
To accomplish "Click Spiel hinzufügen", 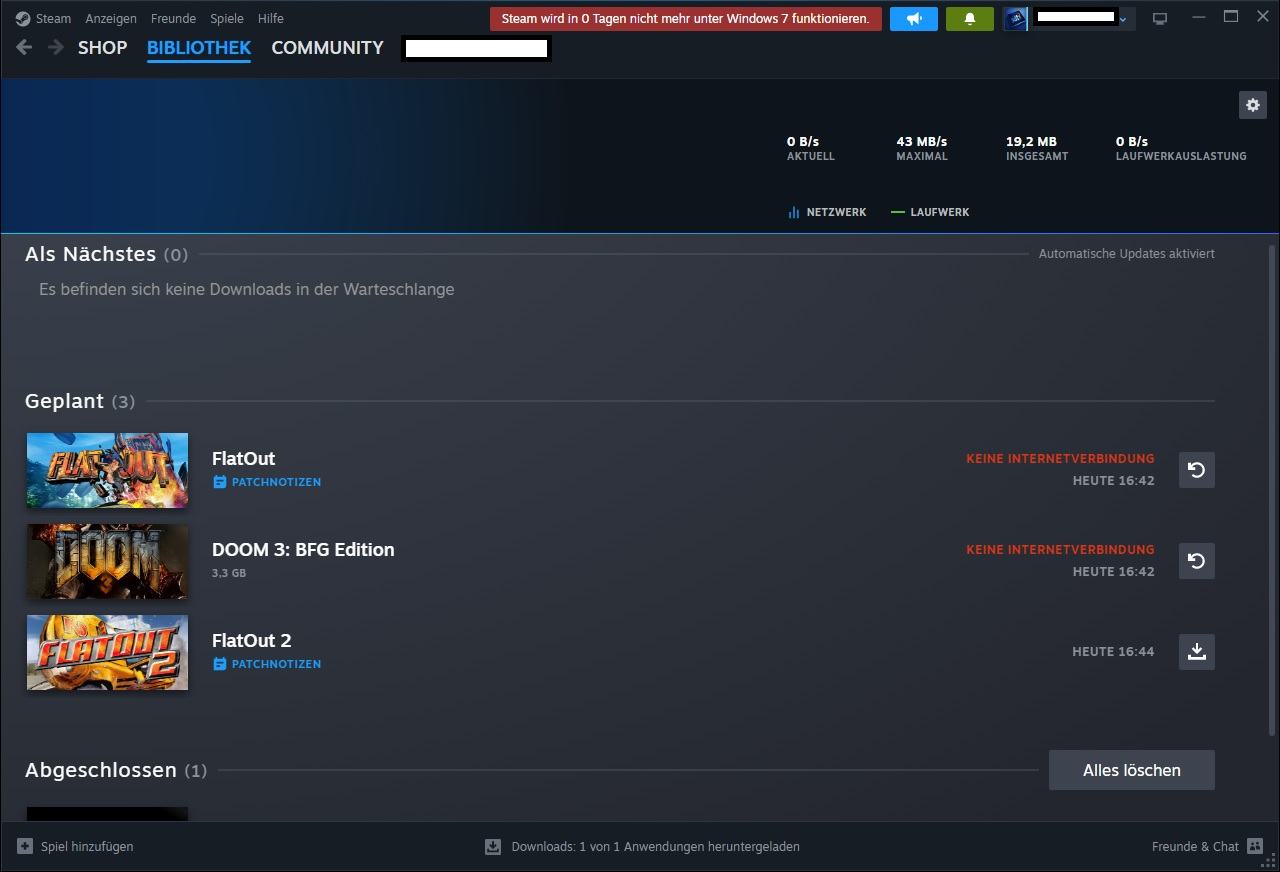I will click(x=87, y=846).
